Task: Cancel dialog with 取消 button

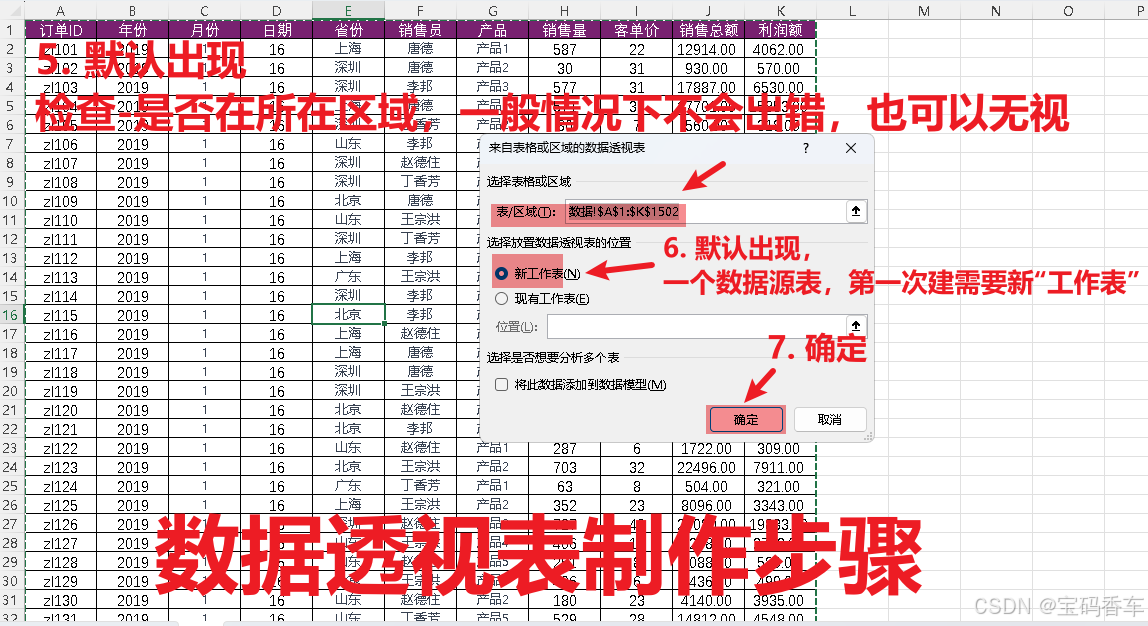Action: [x=830, y=420]
